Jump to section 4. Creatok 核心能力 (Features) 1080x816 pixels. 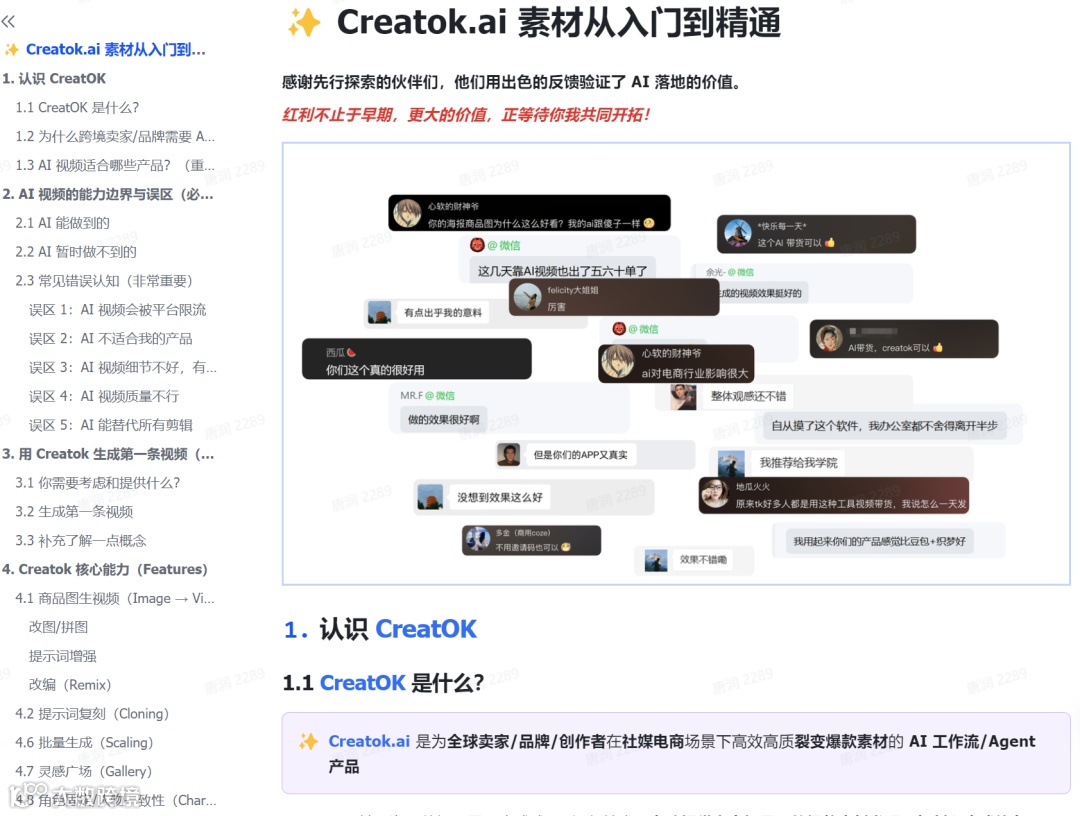pyautogui.click(x=105, y=569)
